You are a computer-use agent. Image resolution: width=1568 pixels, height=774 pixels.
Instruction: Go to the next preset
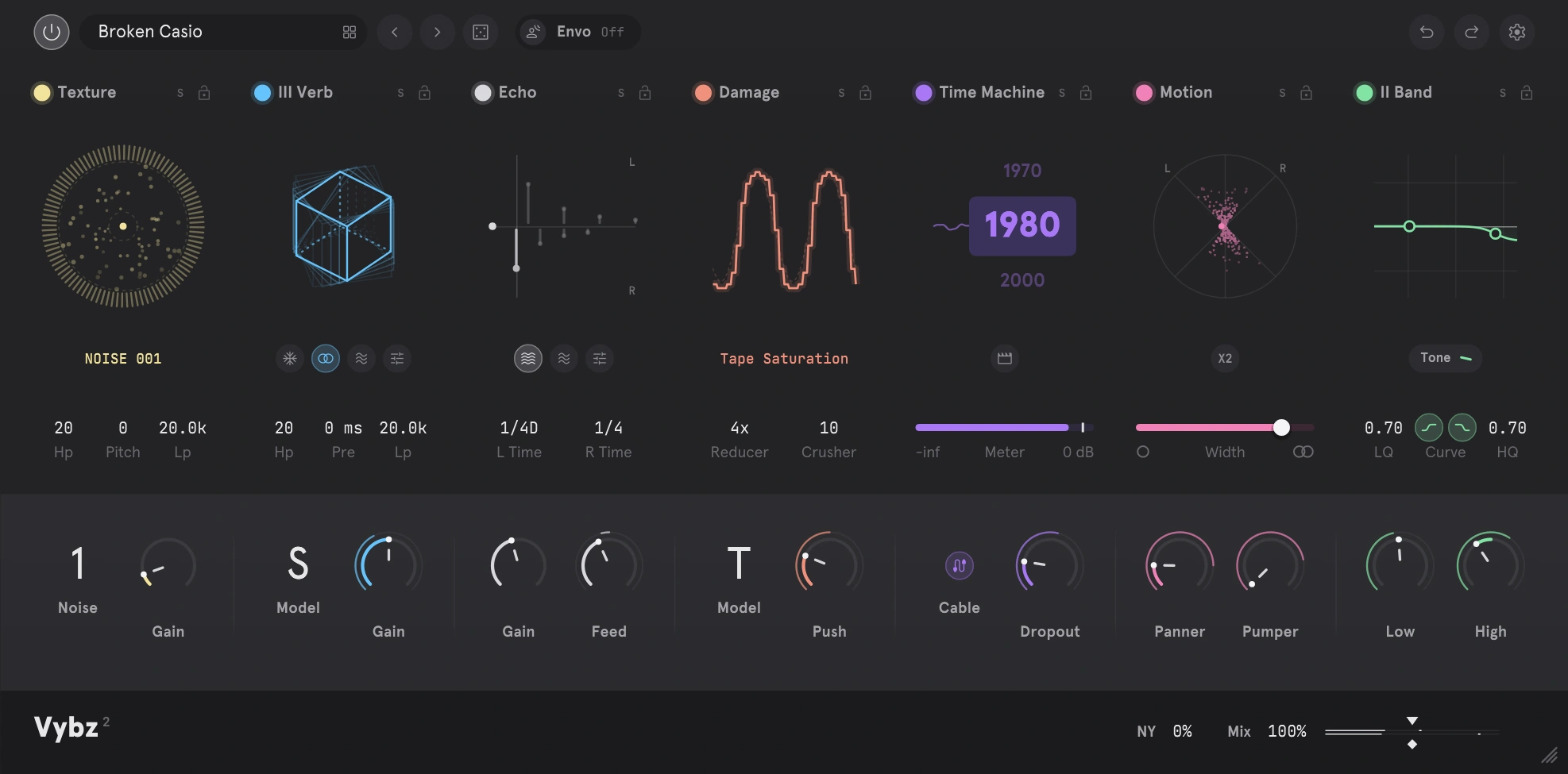click(437, 33)
